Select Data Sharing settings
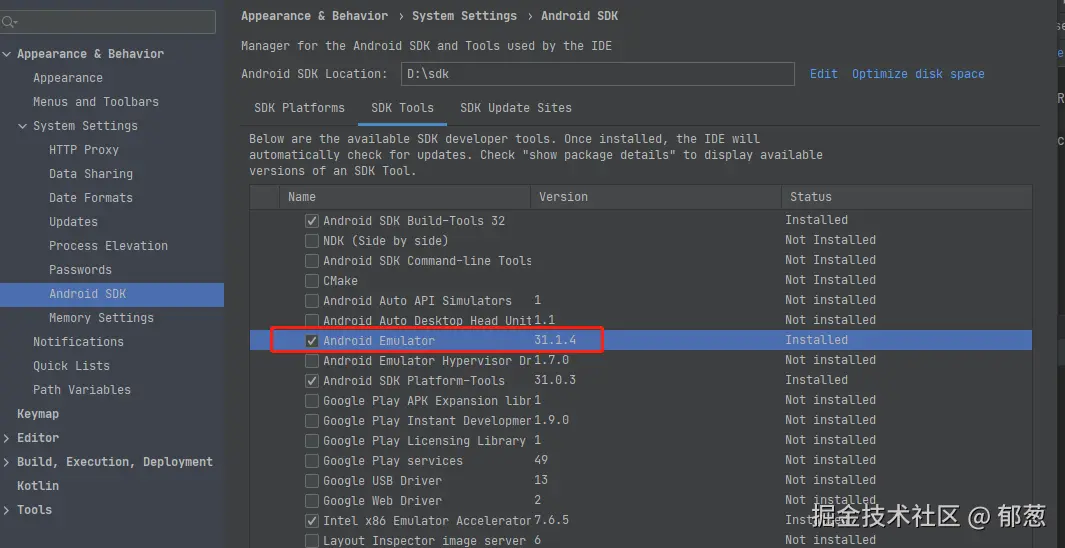Image resolution: width=1065 pixels, height=548 pixels. pos(91,174)
